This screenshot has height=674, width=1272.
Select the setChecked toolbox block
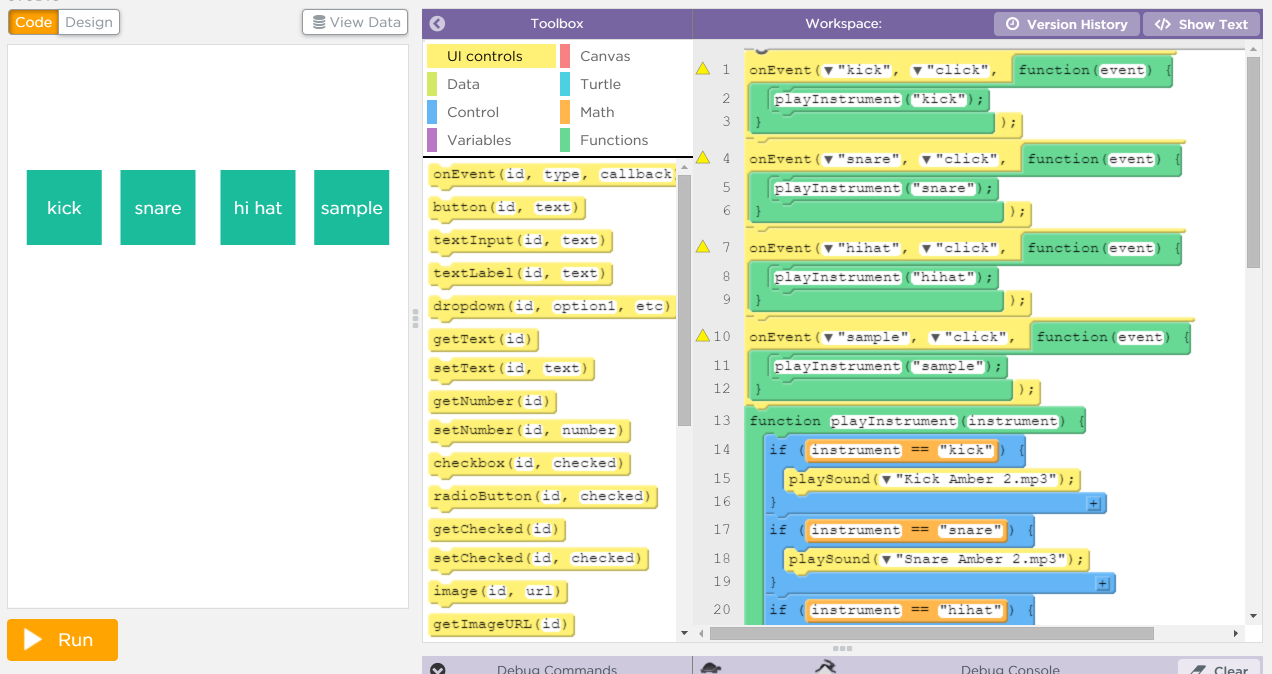539,559
